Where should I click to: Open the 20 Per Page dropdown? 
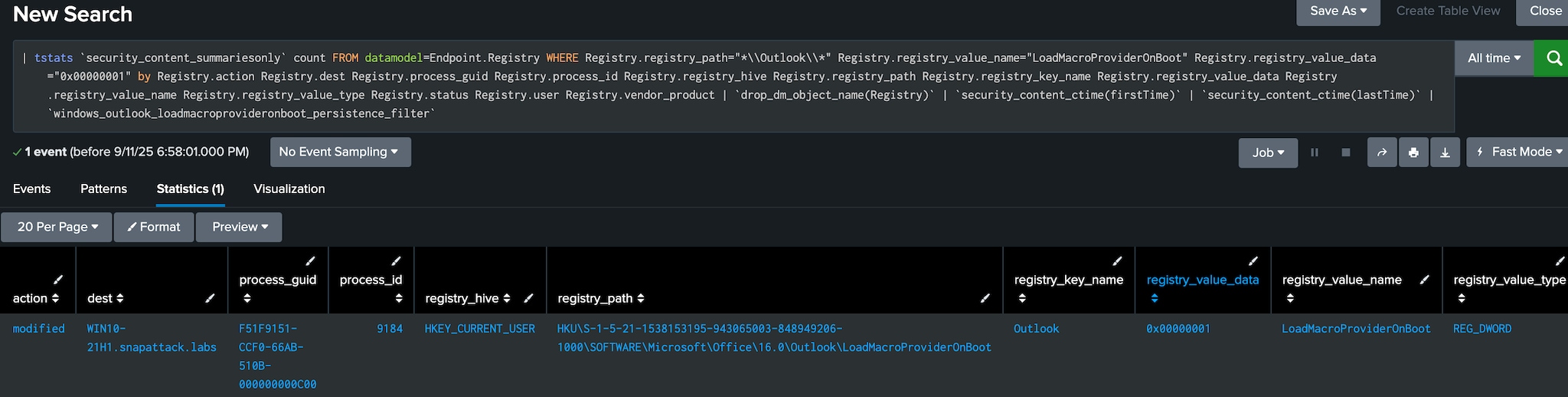(x=57, y=227)
